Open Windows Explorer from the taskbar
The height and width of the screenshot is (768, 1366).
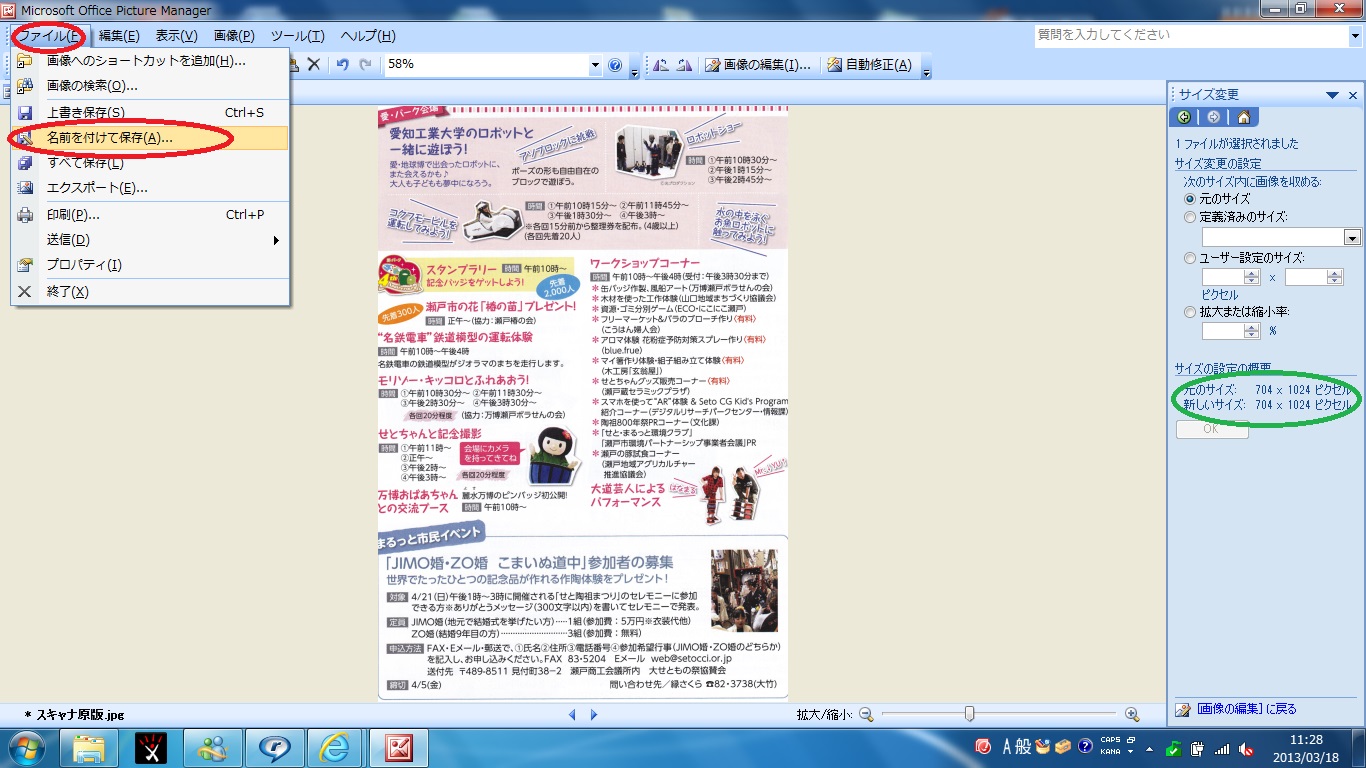[x=90, y=748]
